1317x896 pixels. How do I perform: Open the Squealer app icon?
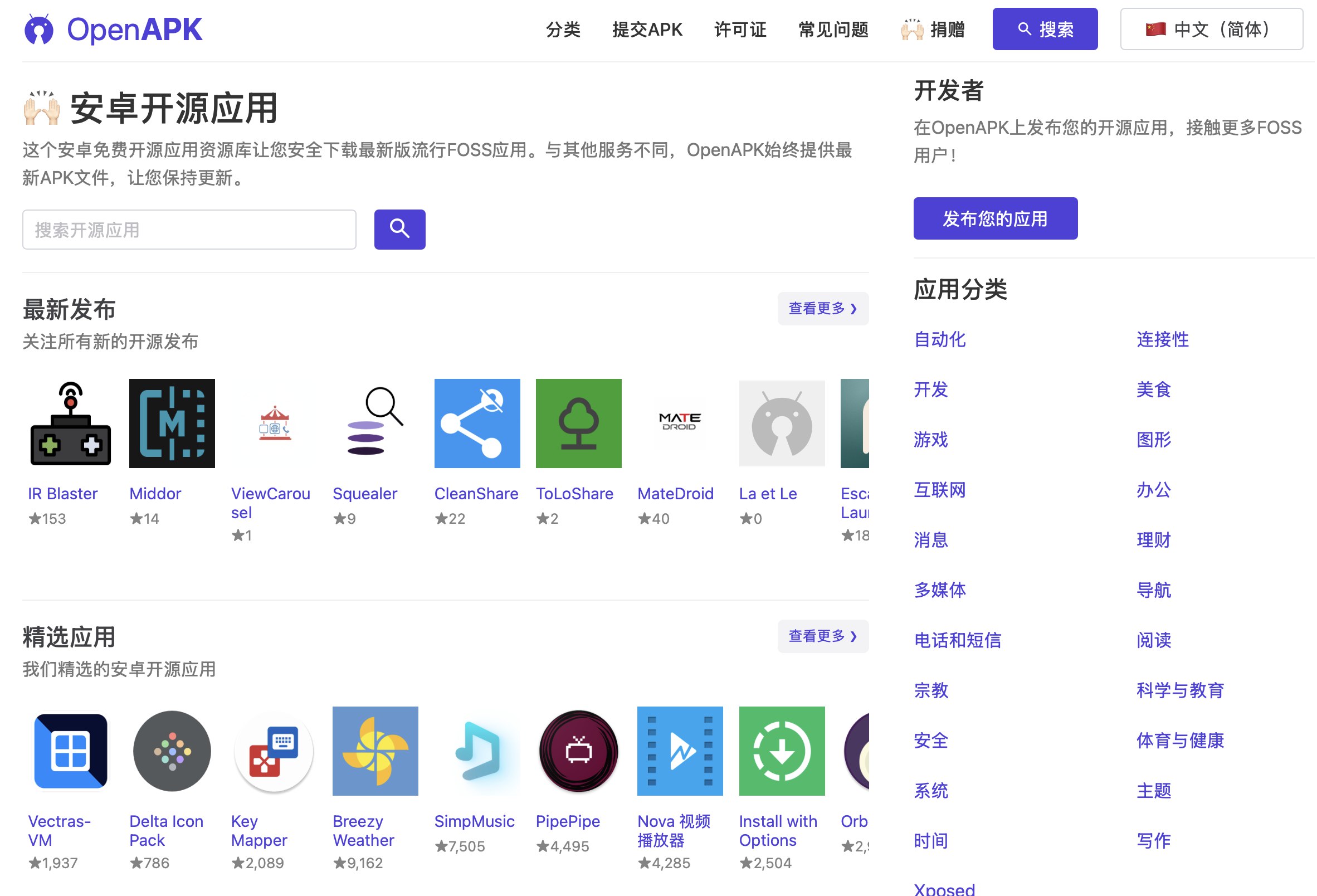[375, 424]
